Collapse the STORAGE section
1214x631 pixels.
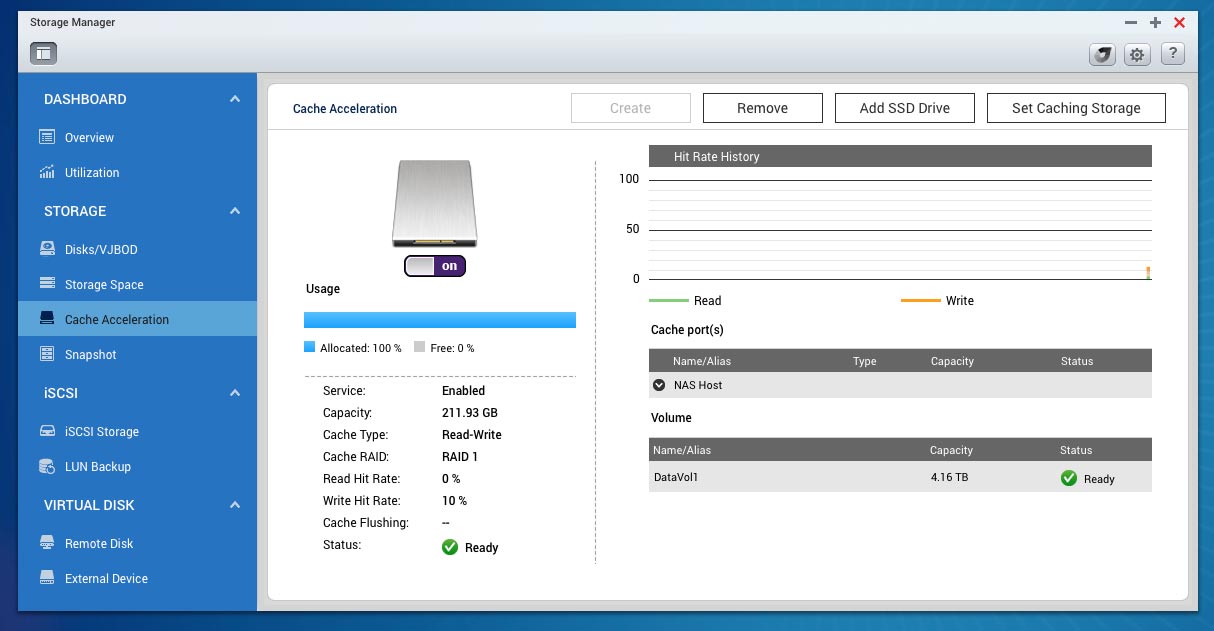tap(235, 211)
